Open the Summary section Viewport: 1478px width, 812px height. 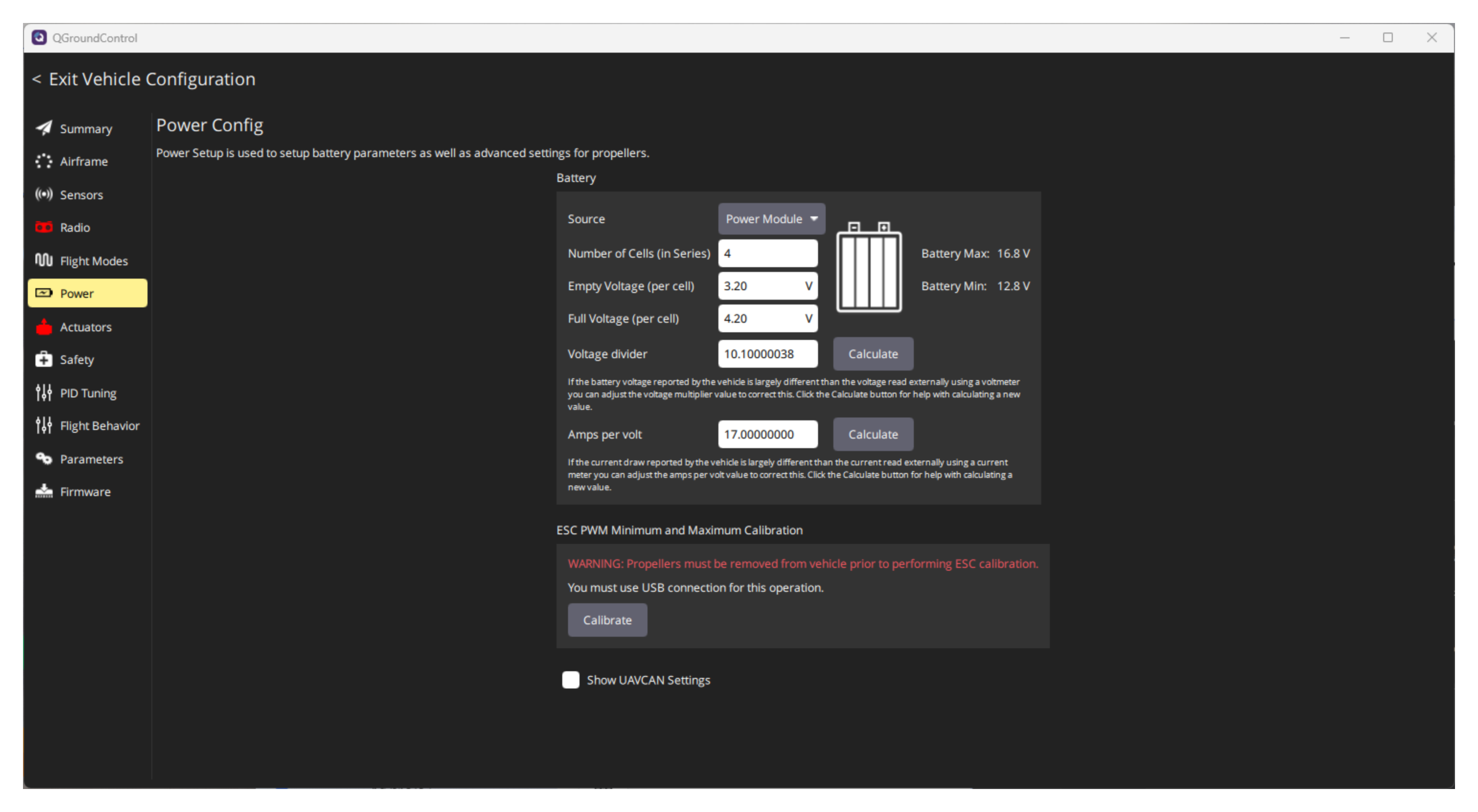[x=87, y=128]
